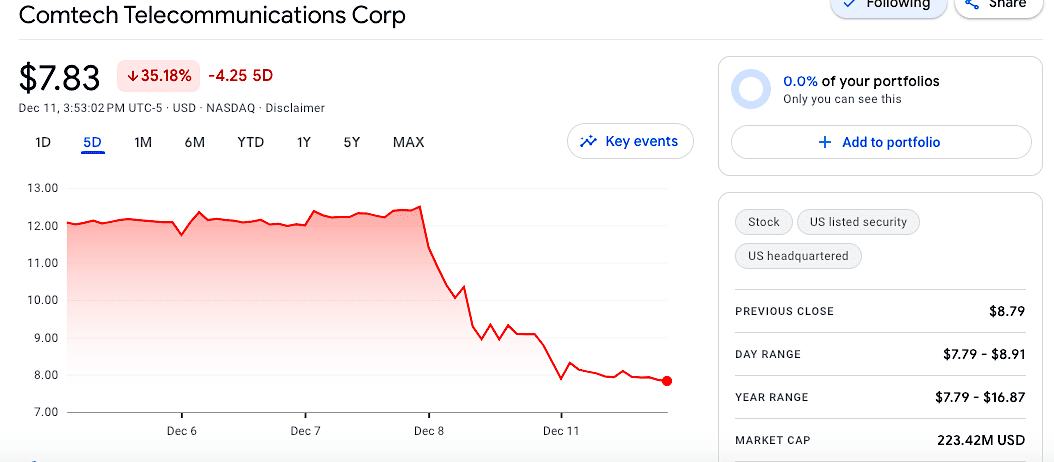Click the down arrow in percentage badge
1054x462 pixels.
pyautogui.click(x=132, y=76)
